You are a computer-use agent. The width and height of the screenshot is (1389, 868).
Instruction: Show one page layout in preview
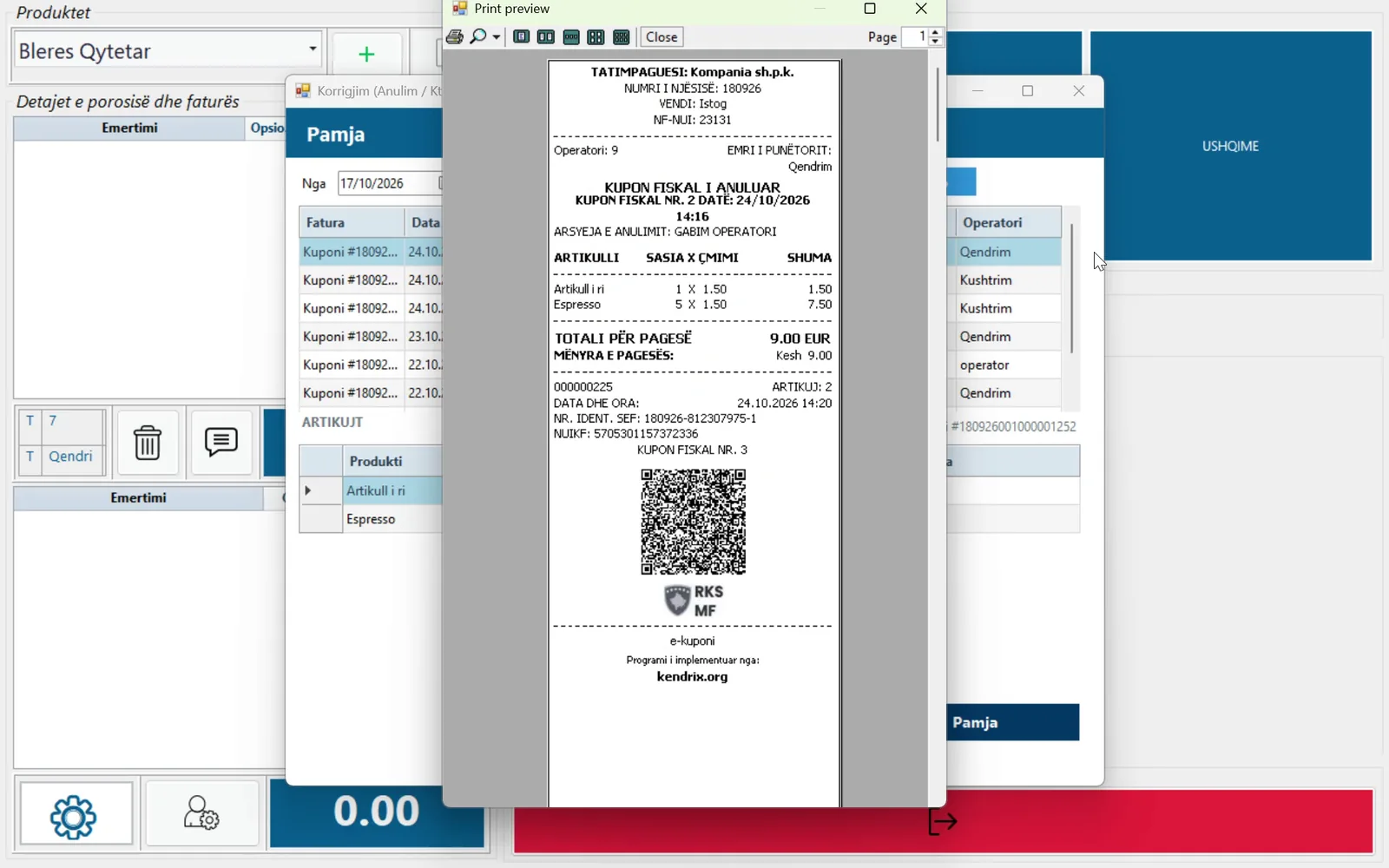pos(521,36)
